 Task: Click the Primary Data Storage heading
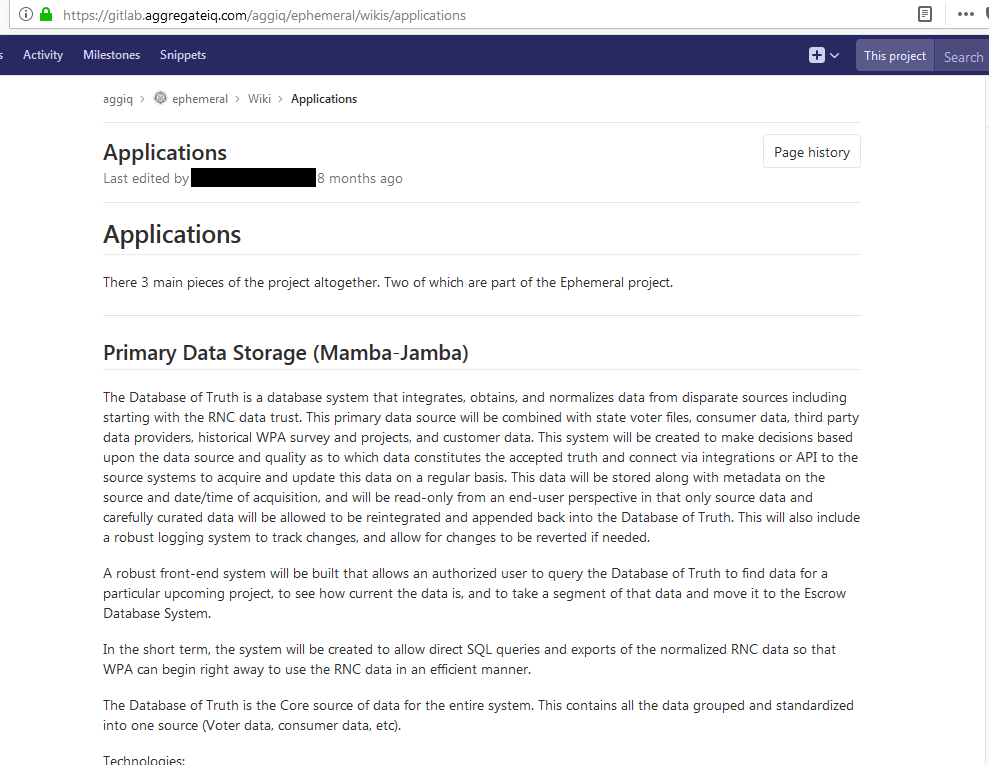(286, 353)
